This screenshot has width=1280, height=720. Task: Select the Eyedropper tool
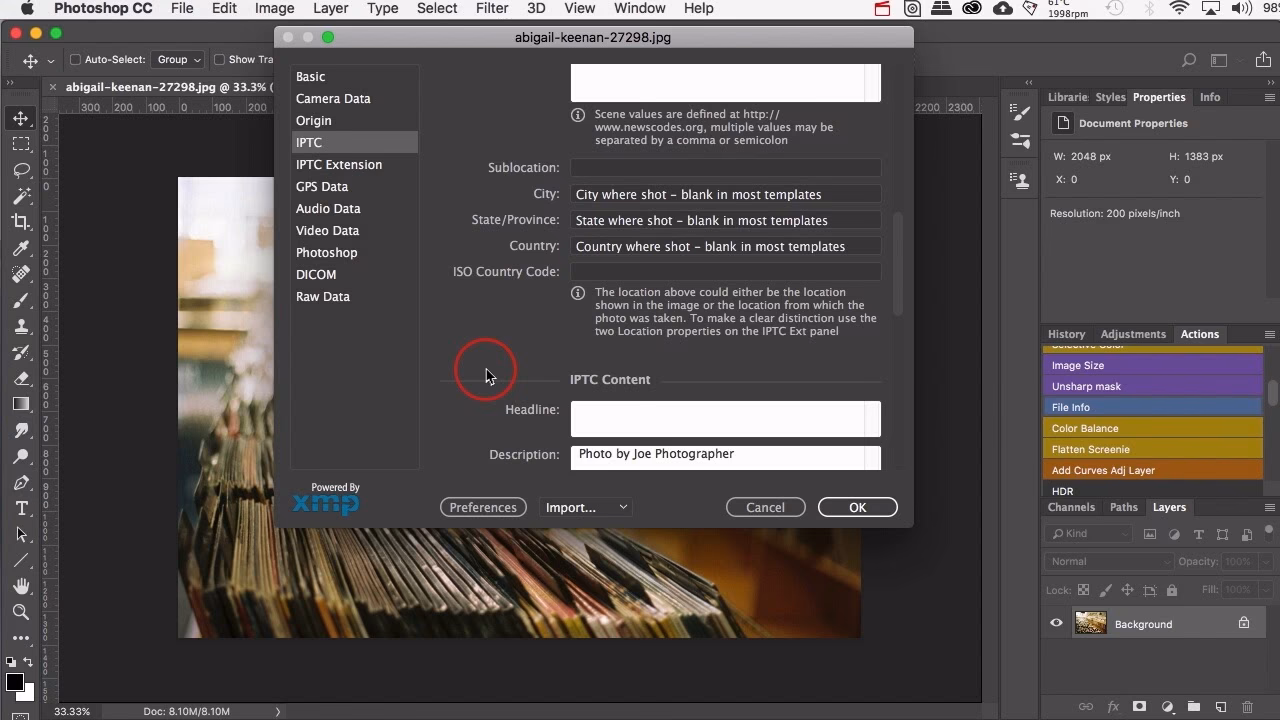(x=21, y=248)
